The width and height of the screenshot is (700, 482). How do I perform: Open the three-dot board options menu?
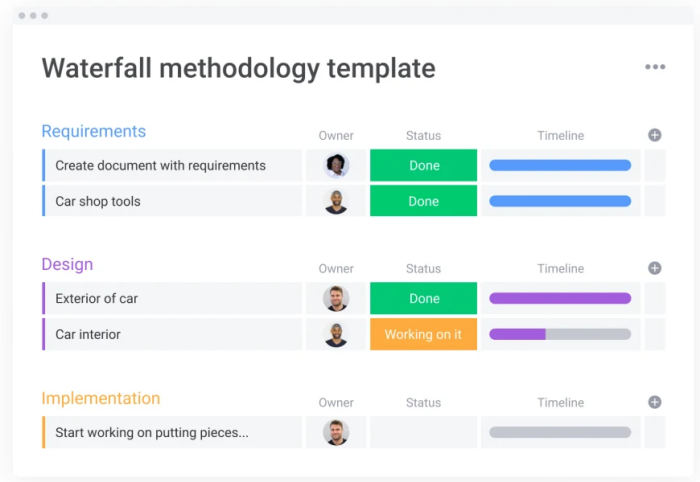point(655,67)
